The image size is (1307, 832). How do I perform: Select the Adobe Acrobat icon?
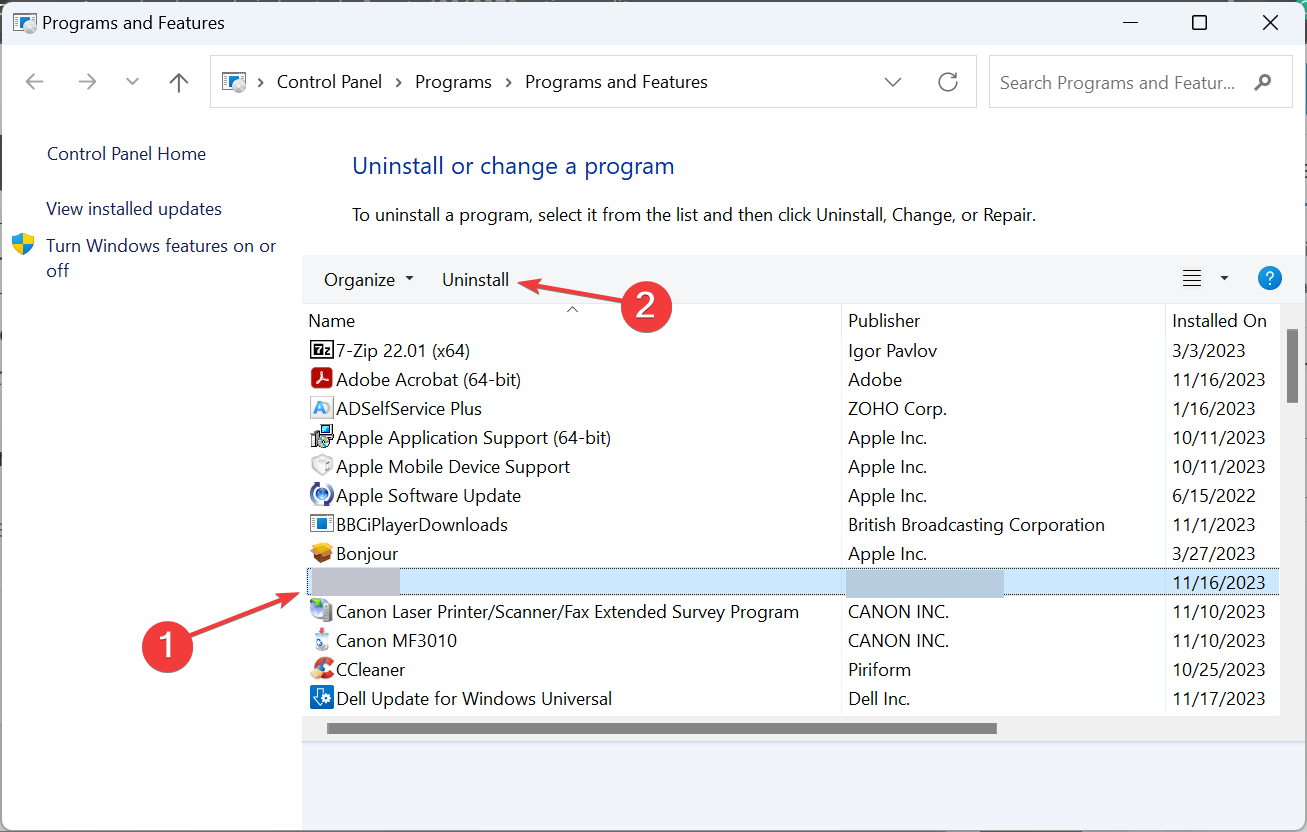(x=321, y=380)
